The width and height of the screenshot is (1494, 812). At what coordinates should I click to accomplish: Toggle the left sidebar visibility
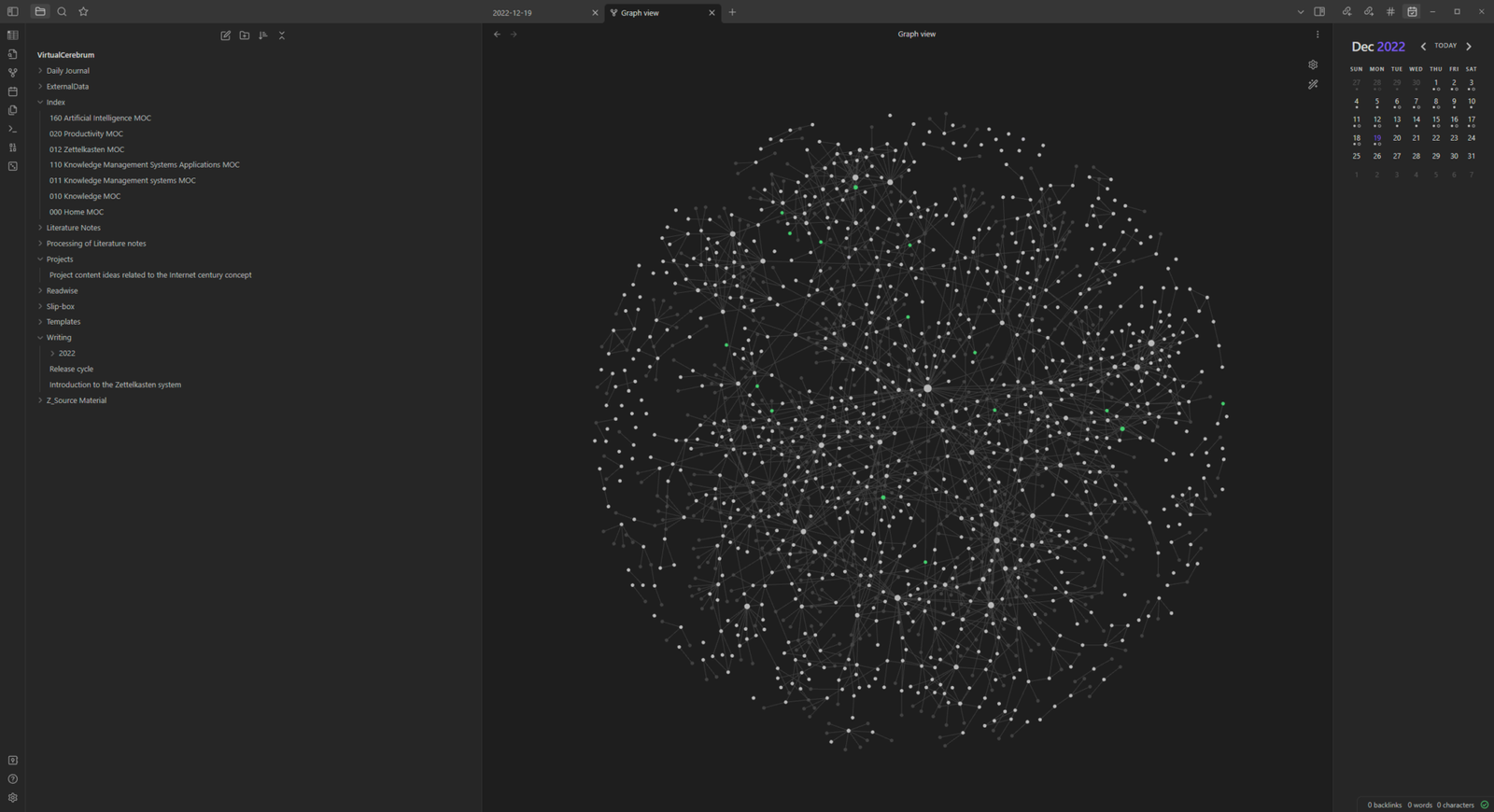pos(13,12)
